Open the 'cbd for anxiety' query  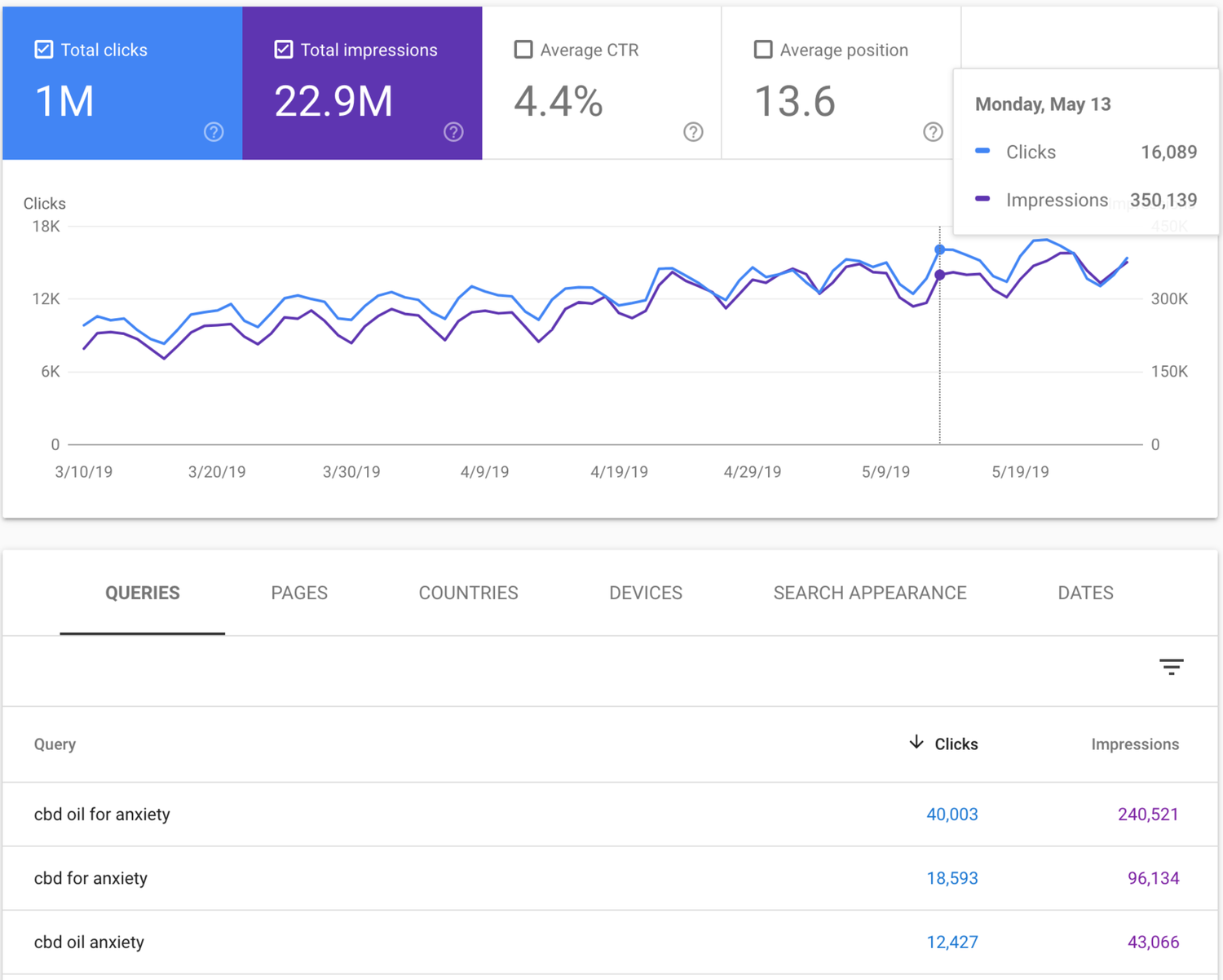coord(91,878)
